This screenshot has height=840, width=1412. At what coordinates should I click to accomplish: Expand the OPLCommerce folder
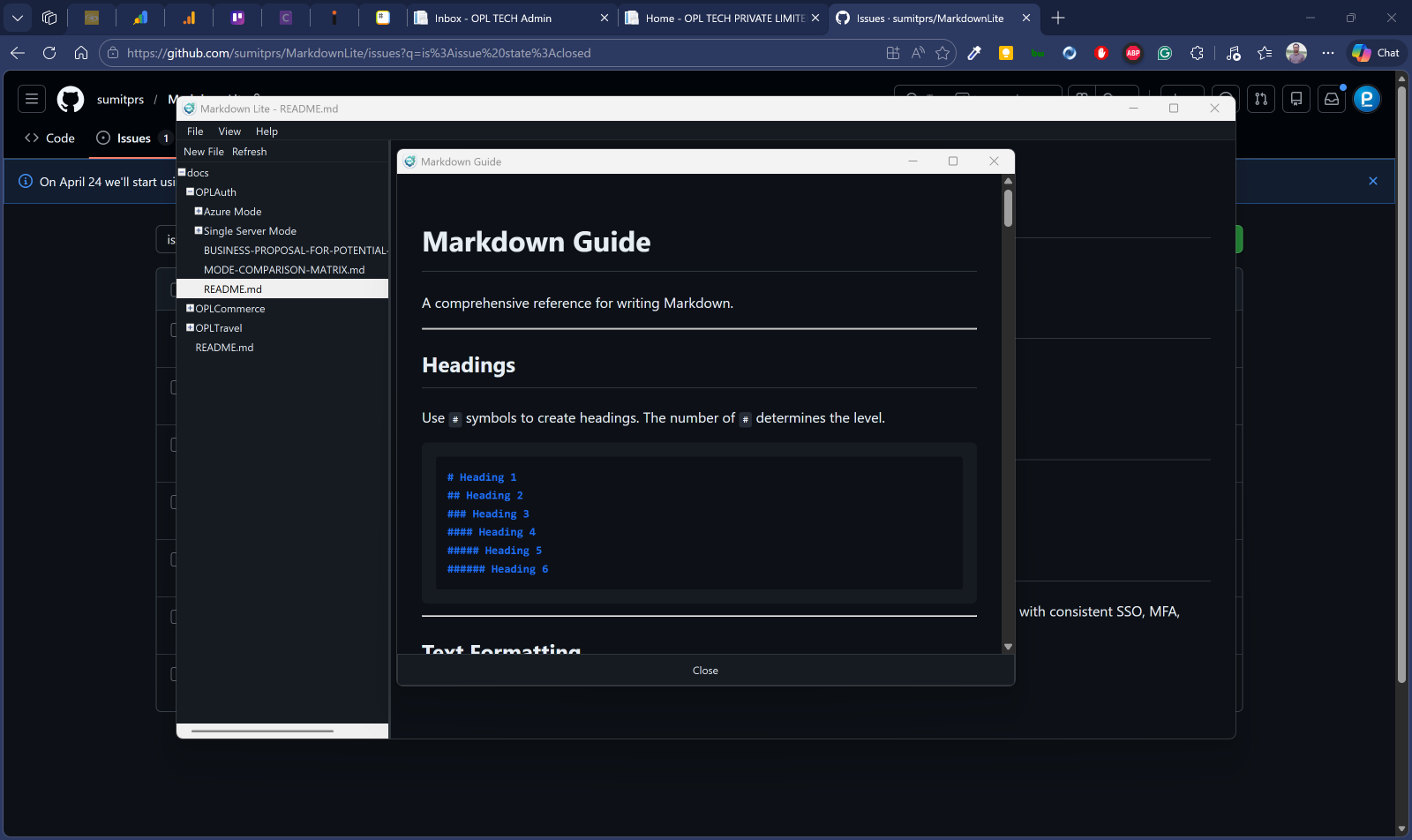(189, 308)
